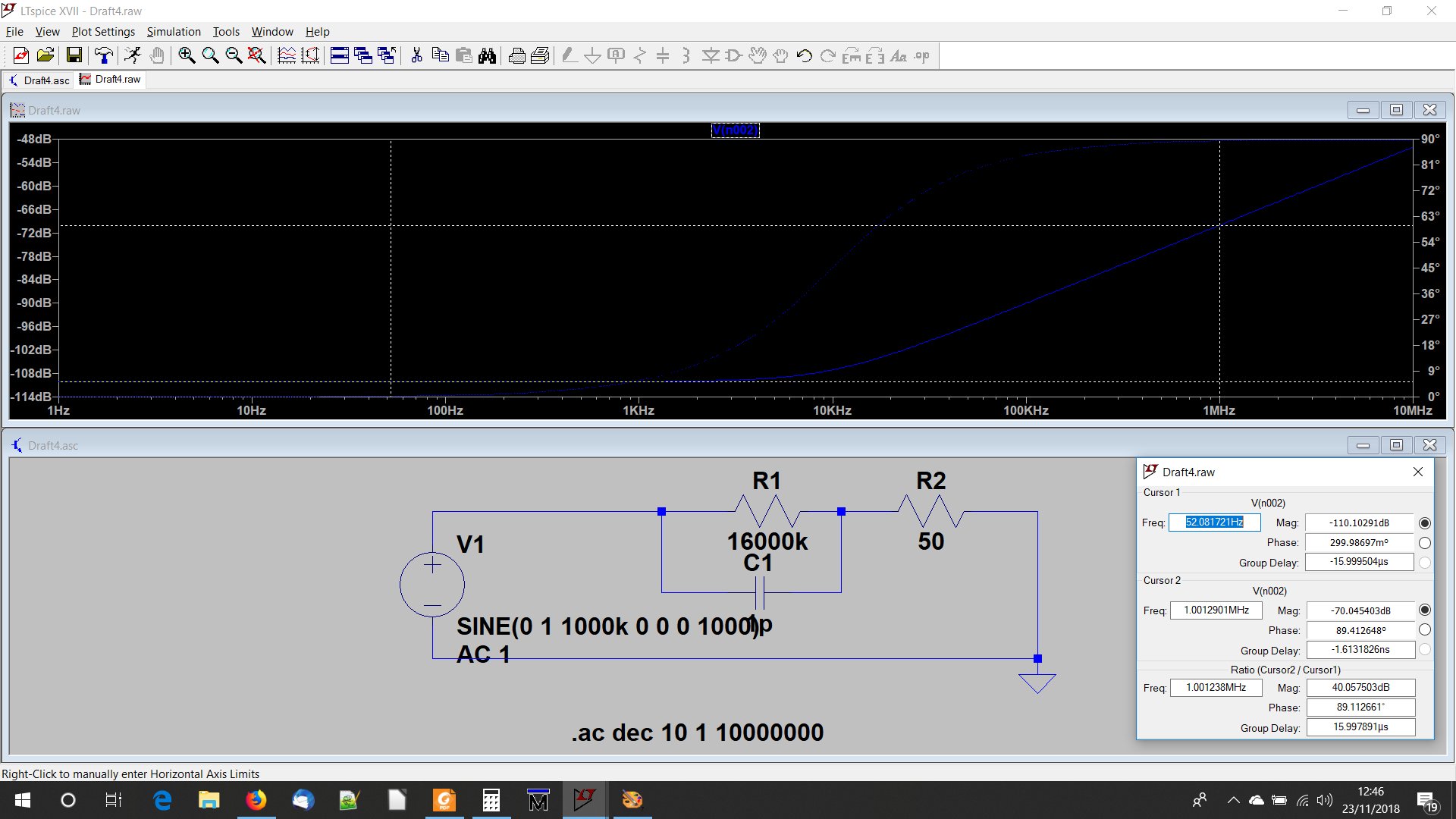Click the Tile windows icon
The width and height of the screenshot is (1456, 819).
340,55
